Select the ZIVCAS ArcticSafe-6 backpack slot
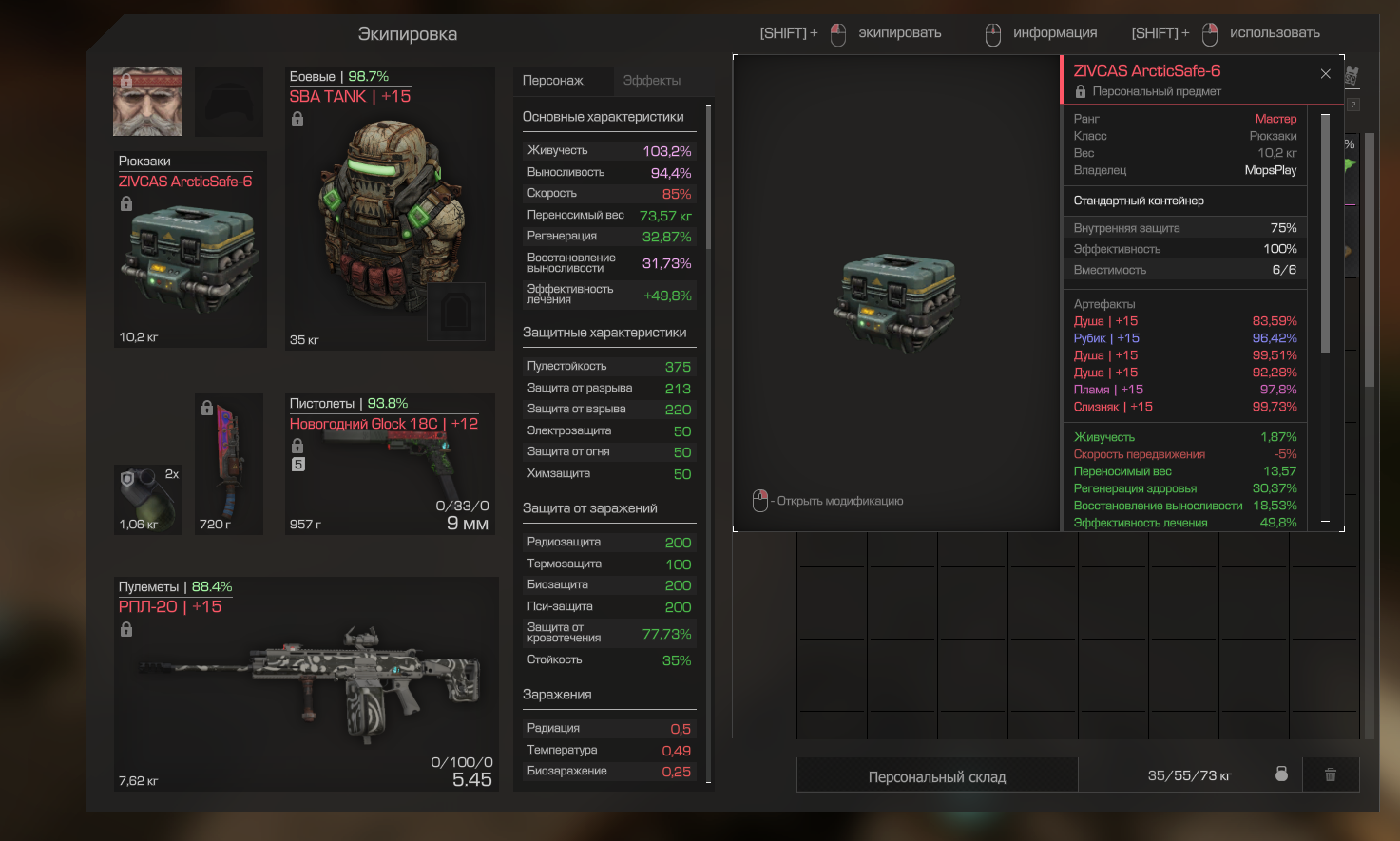Viewport: 1400px width, 841px height. point(190,249)
